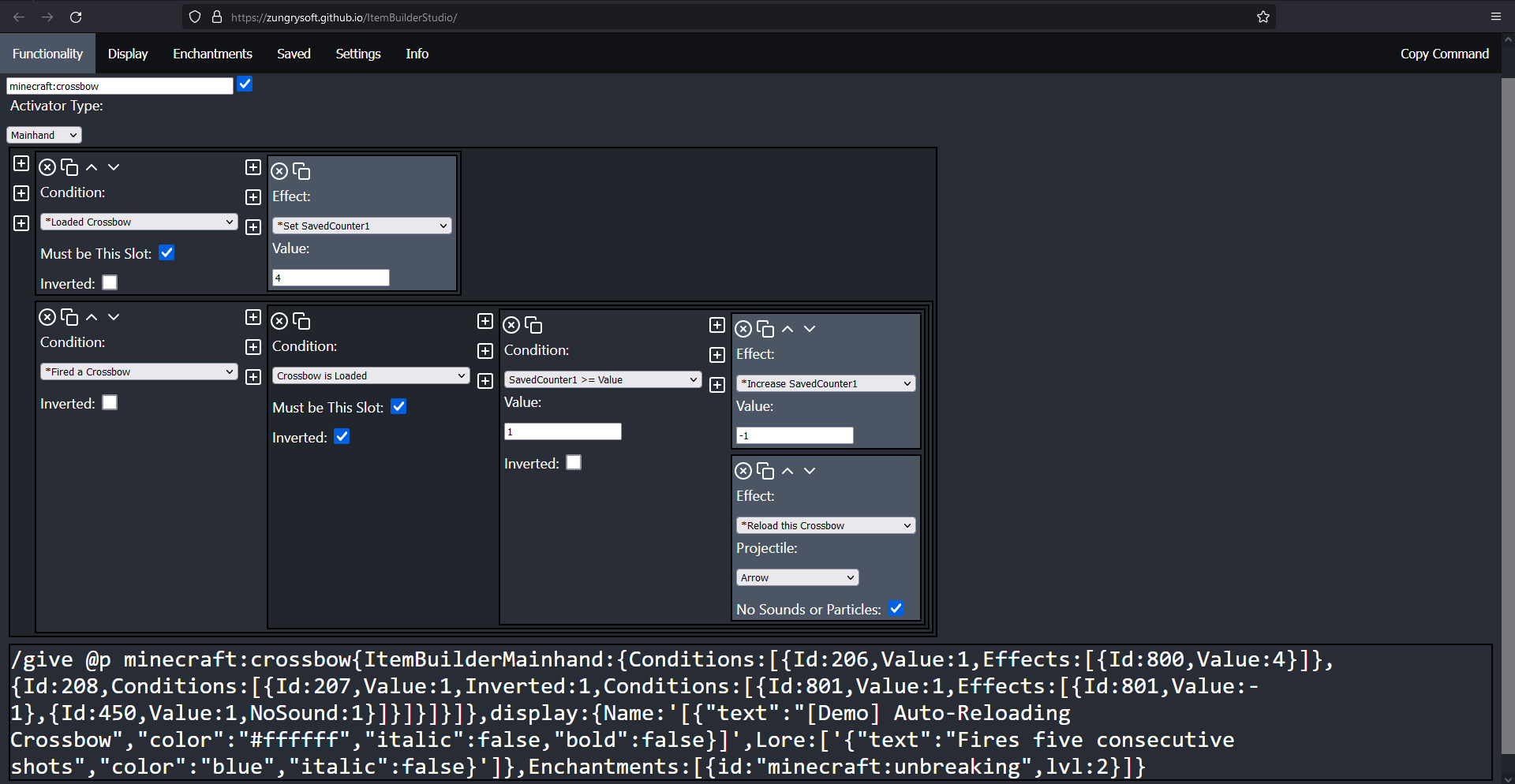Click the minecraft:crossbow item ID field
Screen dimensions: 1515x784
(120, 86)
